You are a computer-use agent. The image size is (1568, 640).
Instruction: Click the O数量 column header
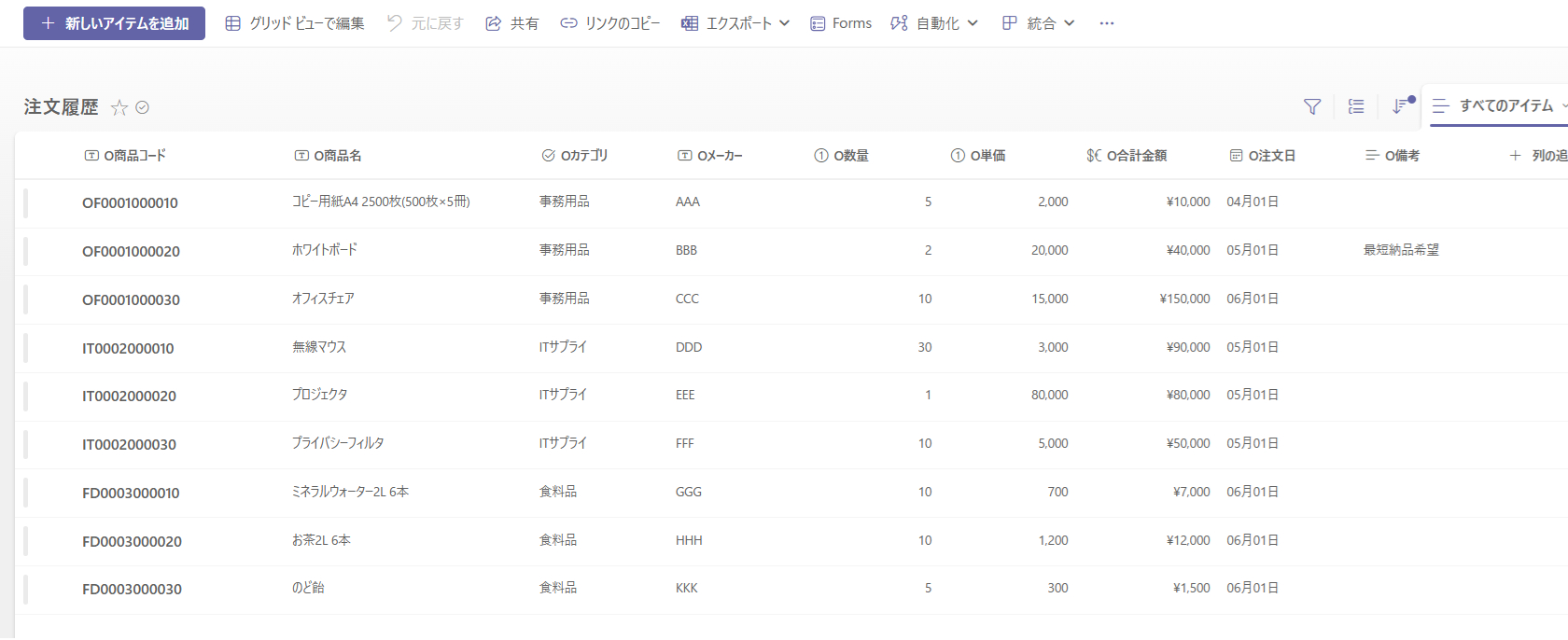[841, 156]
